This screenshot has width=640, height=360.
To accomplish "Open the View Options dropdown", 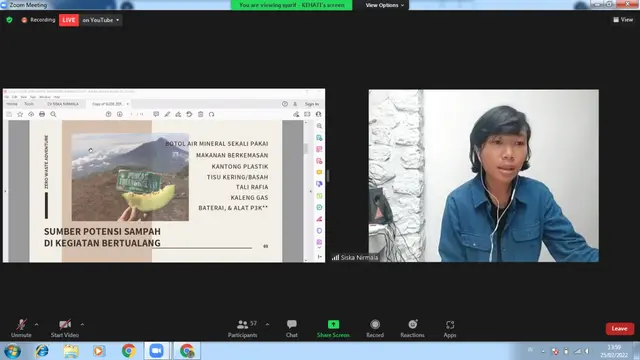I will click(384, 5).
